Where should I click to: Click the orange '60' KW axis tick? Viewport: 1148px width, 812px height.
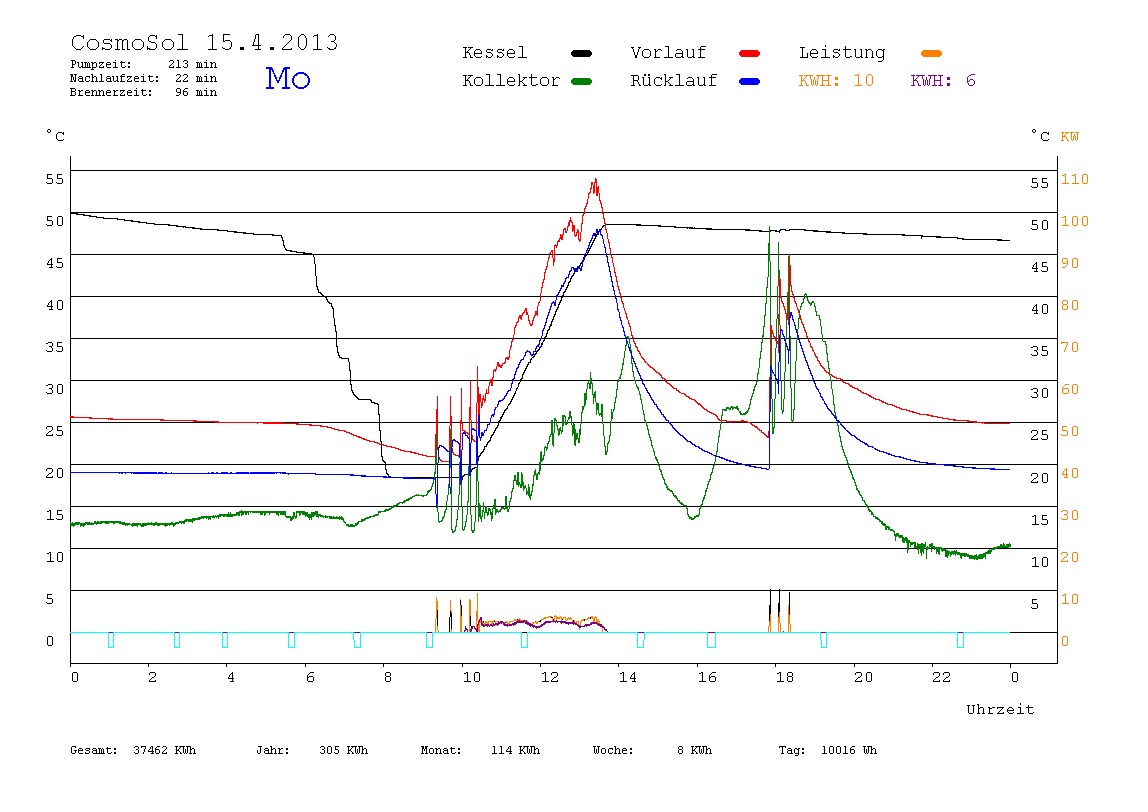[x=1070, y=390]
